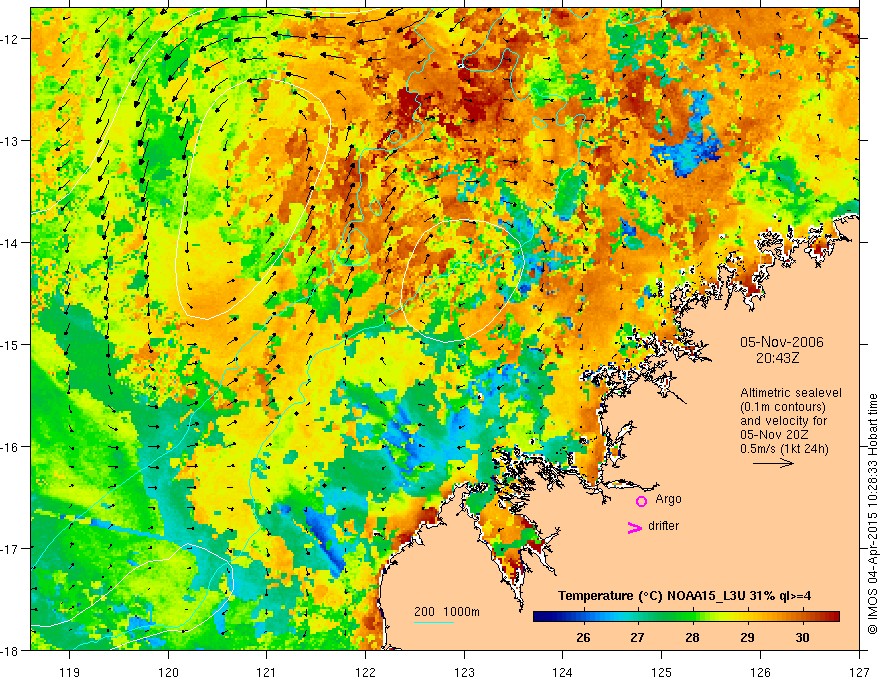Viewport: 880px width, 680px height.
Task: Click the longitude axis label 120
Action: tap(168, 672)
